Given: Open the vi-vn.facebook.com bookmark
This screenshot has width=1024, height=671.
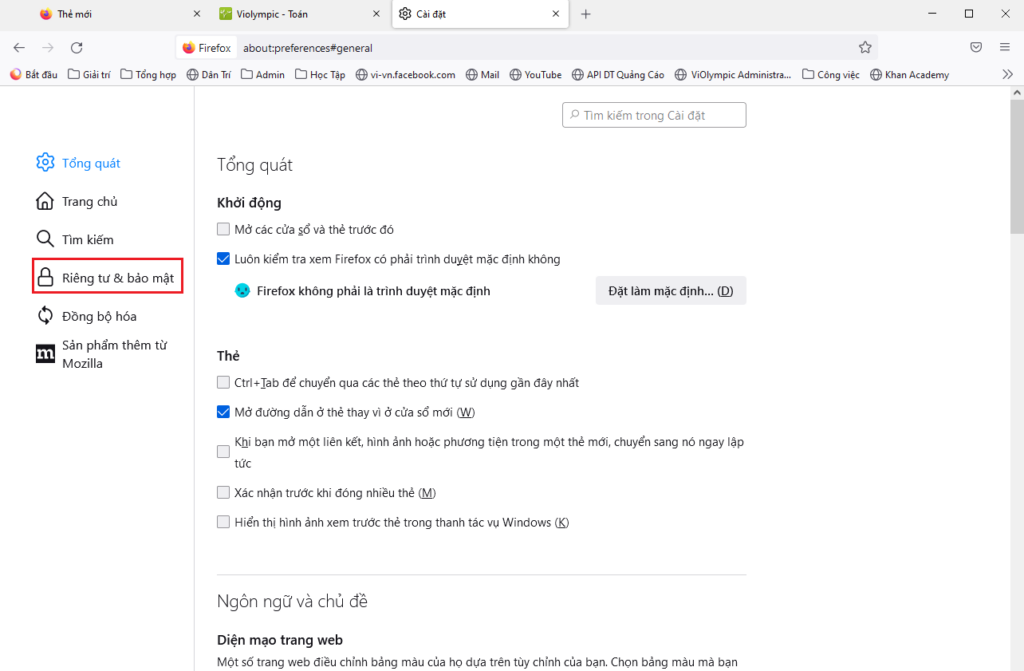Looking at the screenshot, I should pos(406,74).
